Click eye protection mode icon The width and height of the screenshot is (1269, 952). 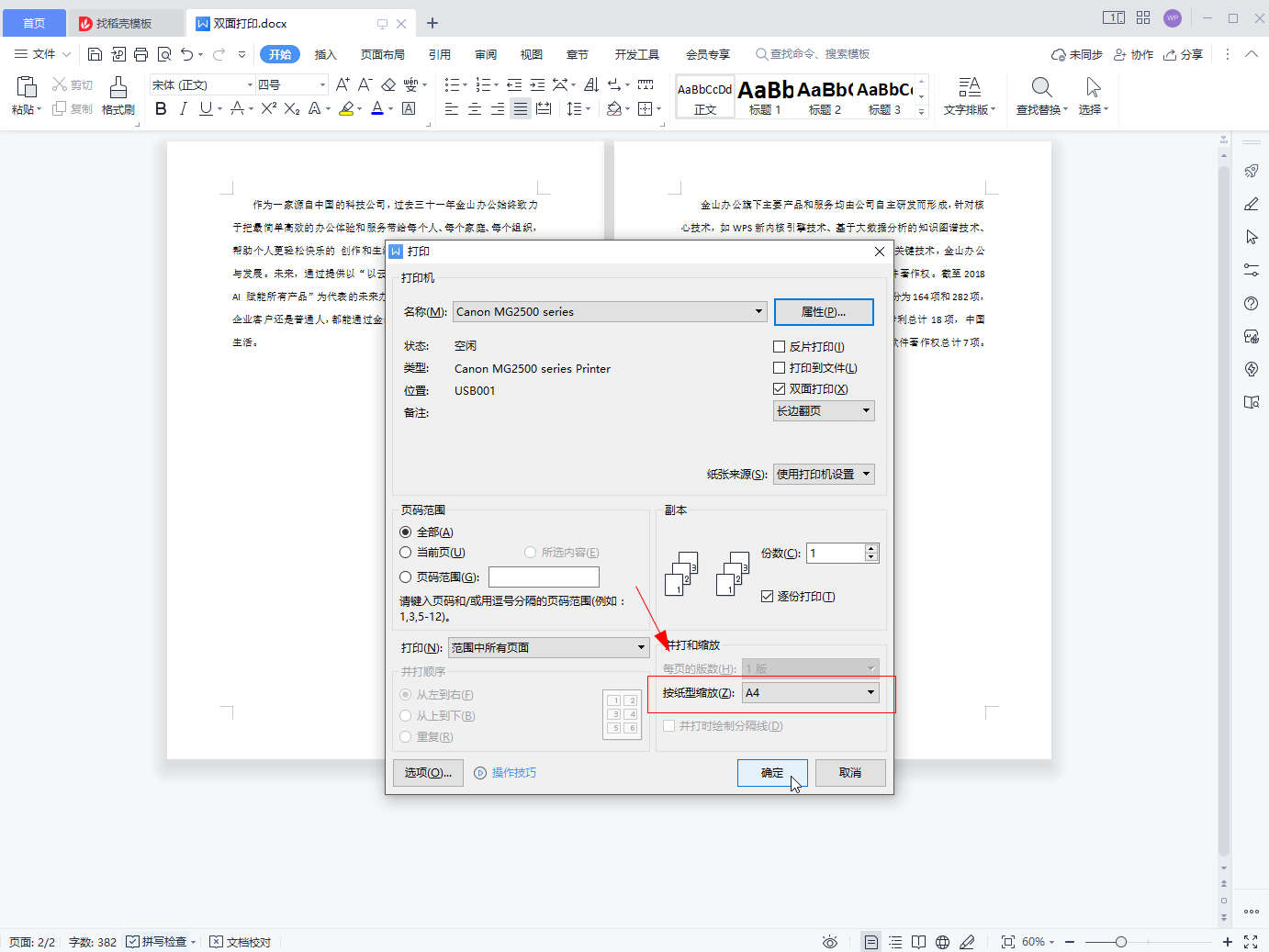pos(830,942)
